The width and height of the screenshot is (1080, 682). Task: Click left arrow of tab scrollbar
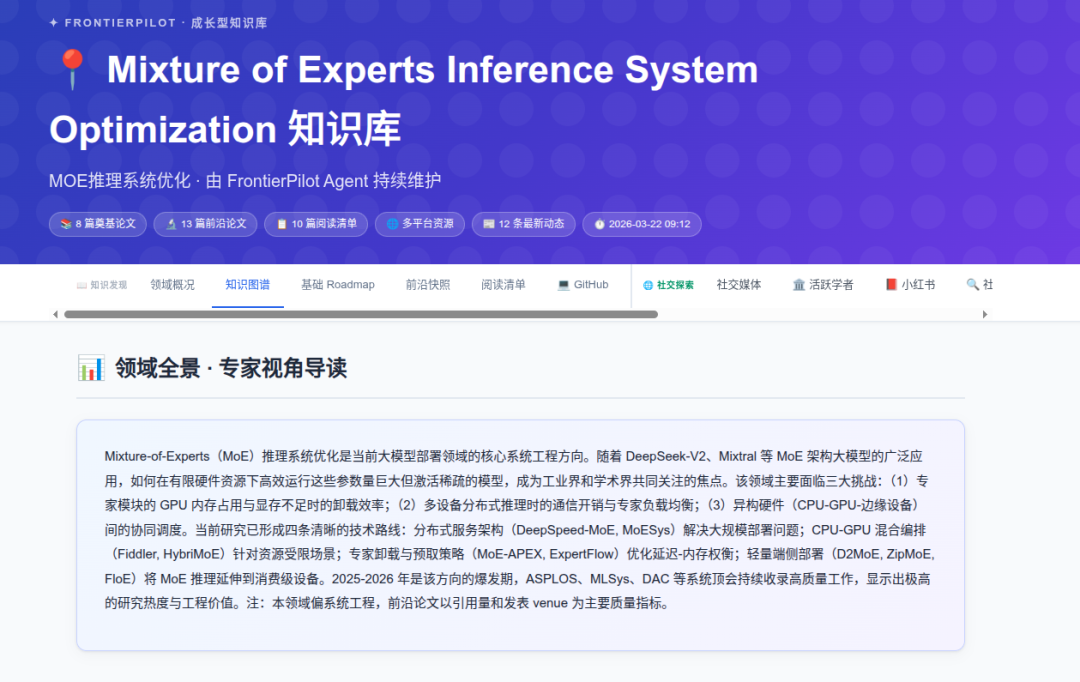[x=56, y=314]
